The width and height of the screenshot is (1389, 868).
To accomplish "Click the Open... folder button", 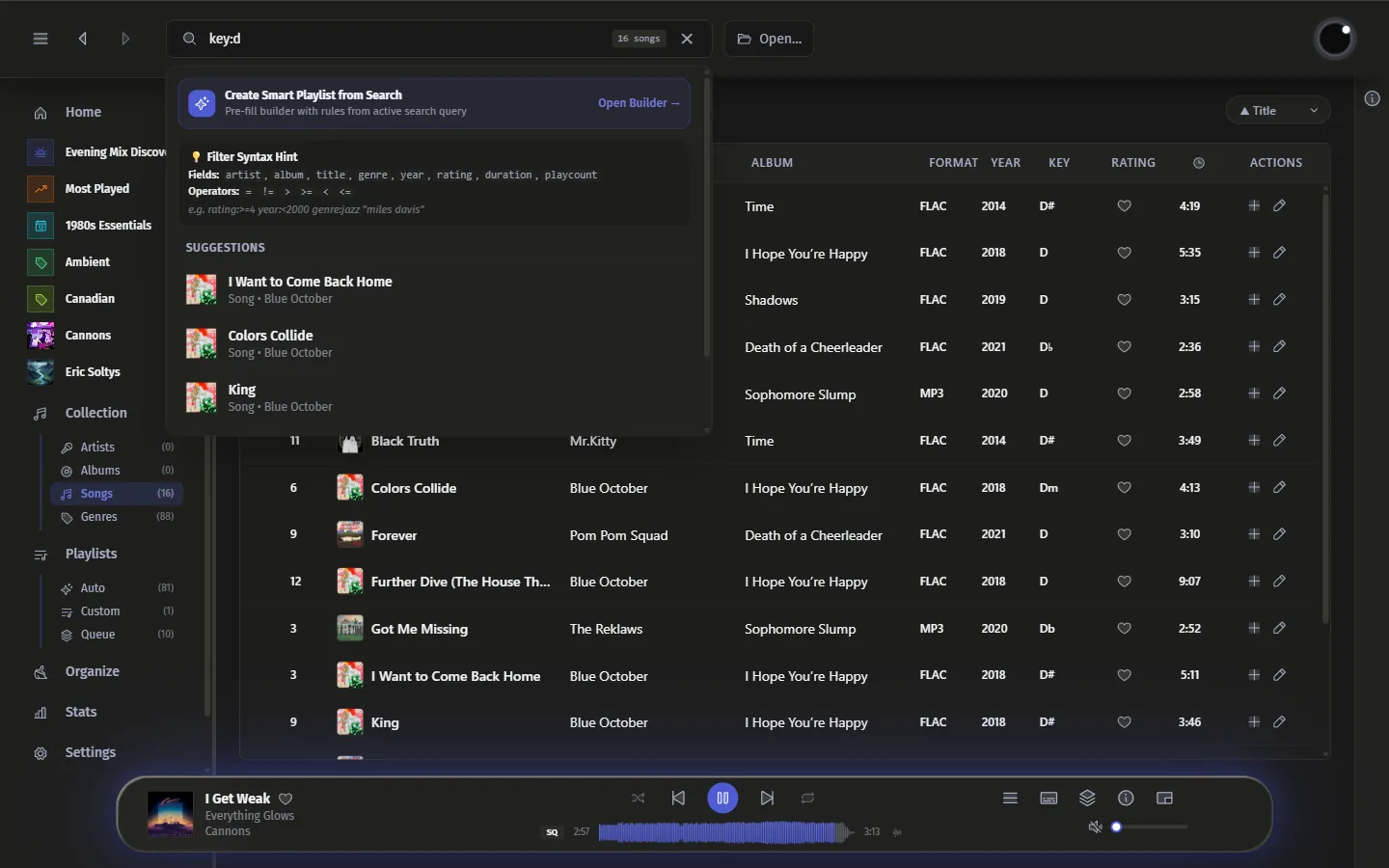I will coord(769,39).
